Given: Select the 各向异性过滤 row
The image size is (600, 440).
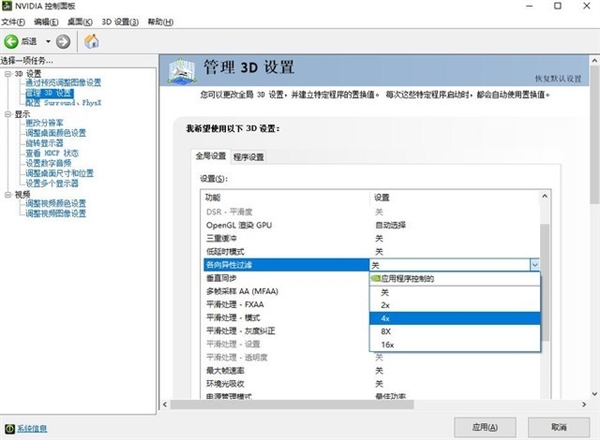Looking at the screenshot, I should pos(286,265).
